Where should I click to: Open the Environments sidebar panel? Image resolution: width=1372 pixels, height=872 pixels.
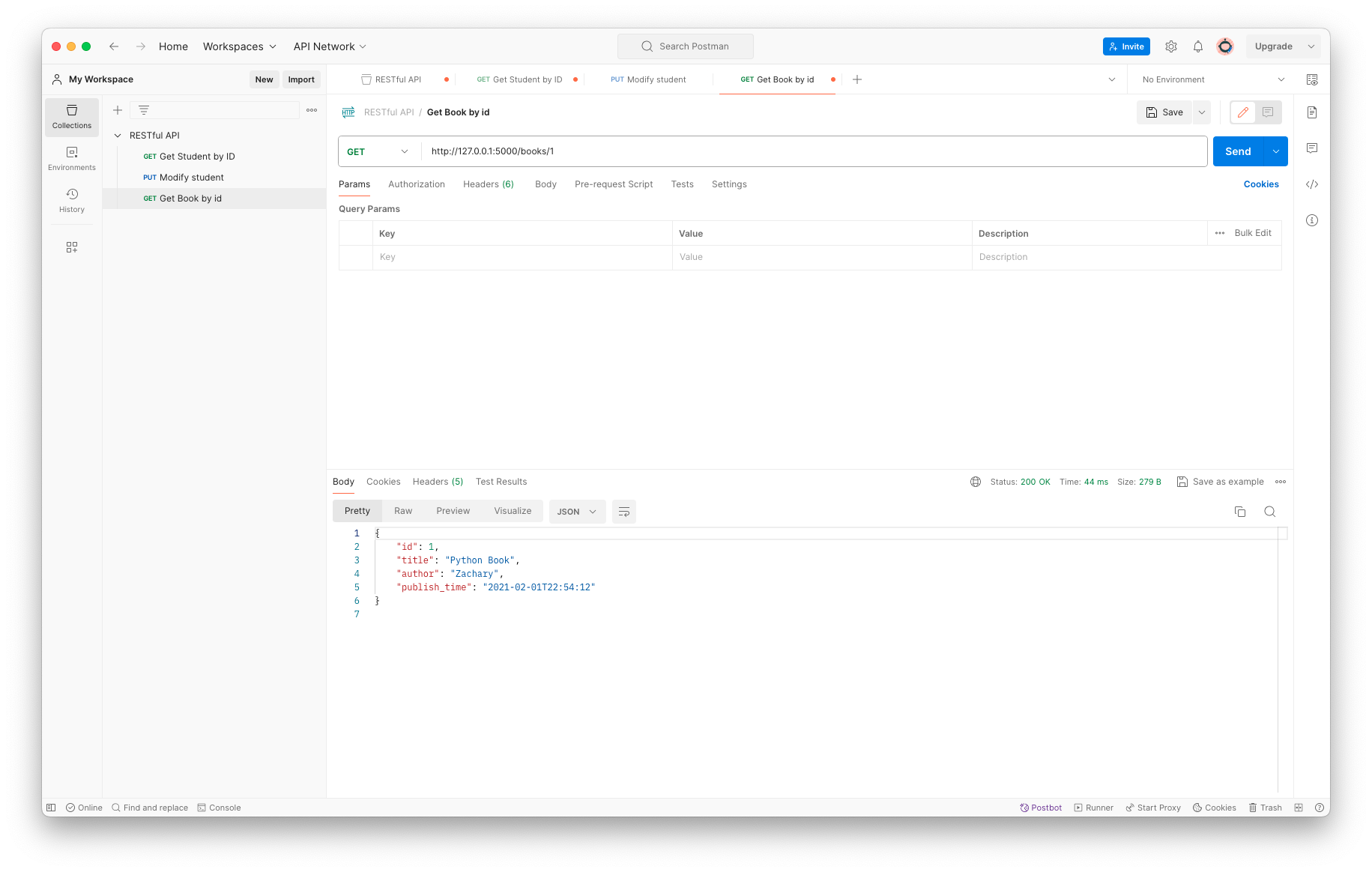72,158
